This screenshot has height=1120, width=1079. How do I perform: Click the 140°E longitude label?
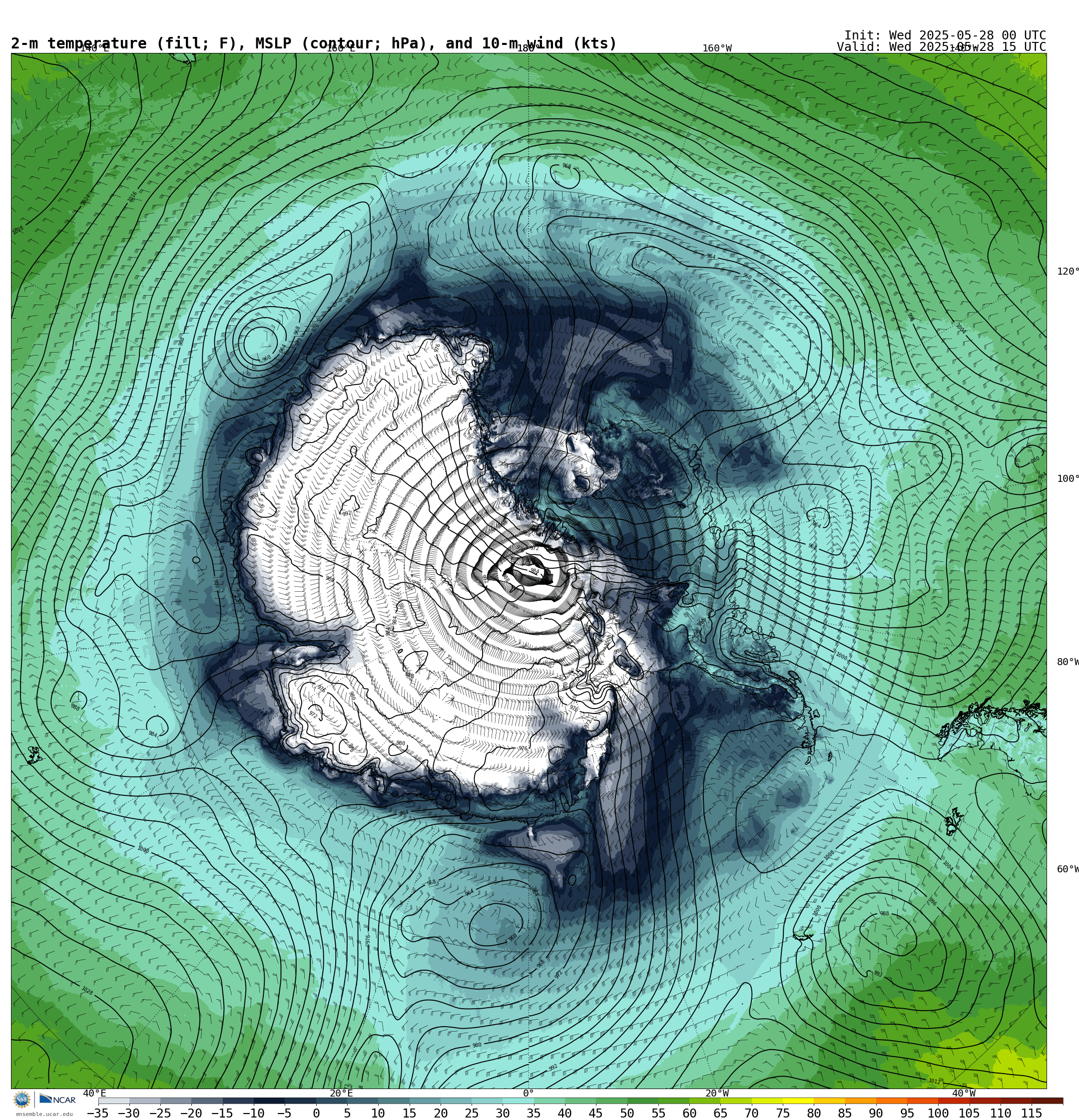[x=94, y=48]
